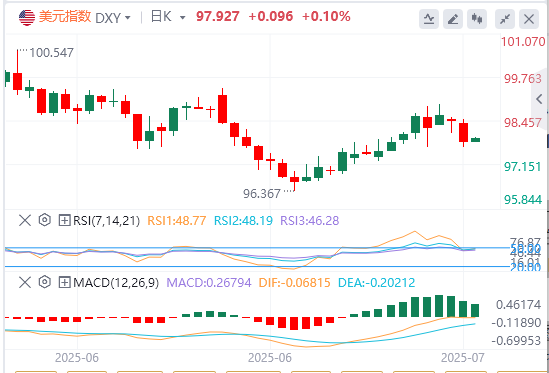Click the 97.151 price axis label
Image resolution: width=549 pixels, height=373 pixels.
[522, 167]
